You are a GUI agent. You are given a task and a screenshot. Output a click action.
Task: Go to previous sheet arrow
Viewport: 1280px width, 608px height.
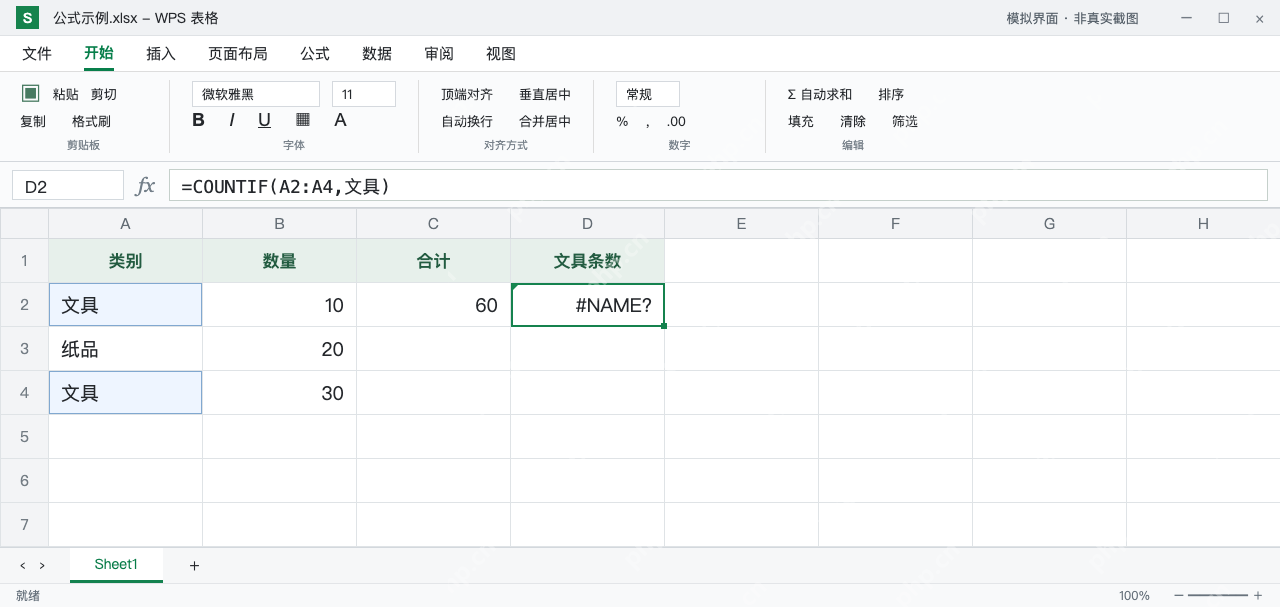pos(23,566)
